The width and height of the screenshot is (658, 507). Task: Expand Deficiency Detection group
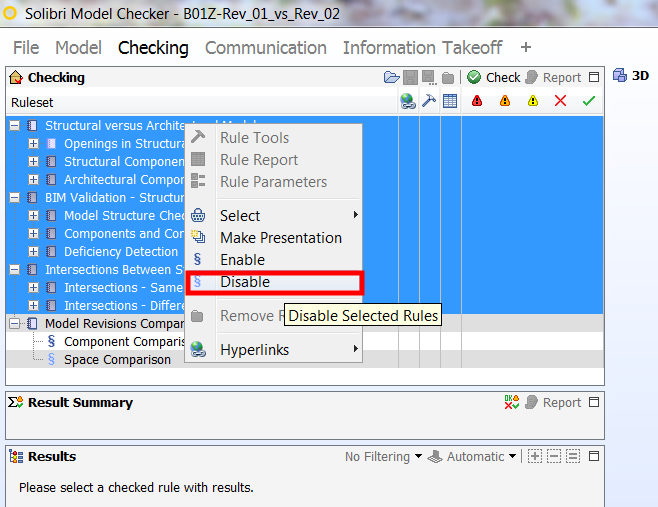coord(33,251)
